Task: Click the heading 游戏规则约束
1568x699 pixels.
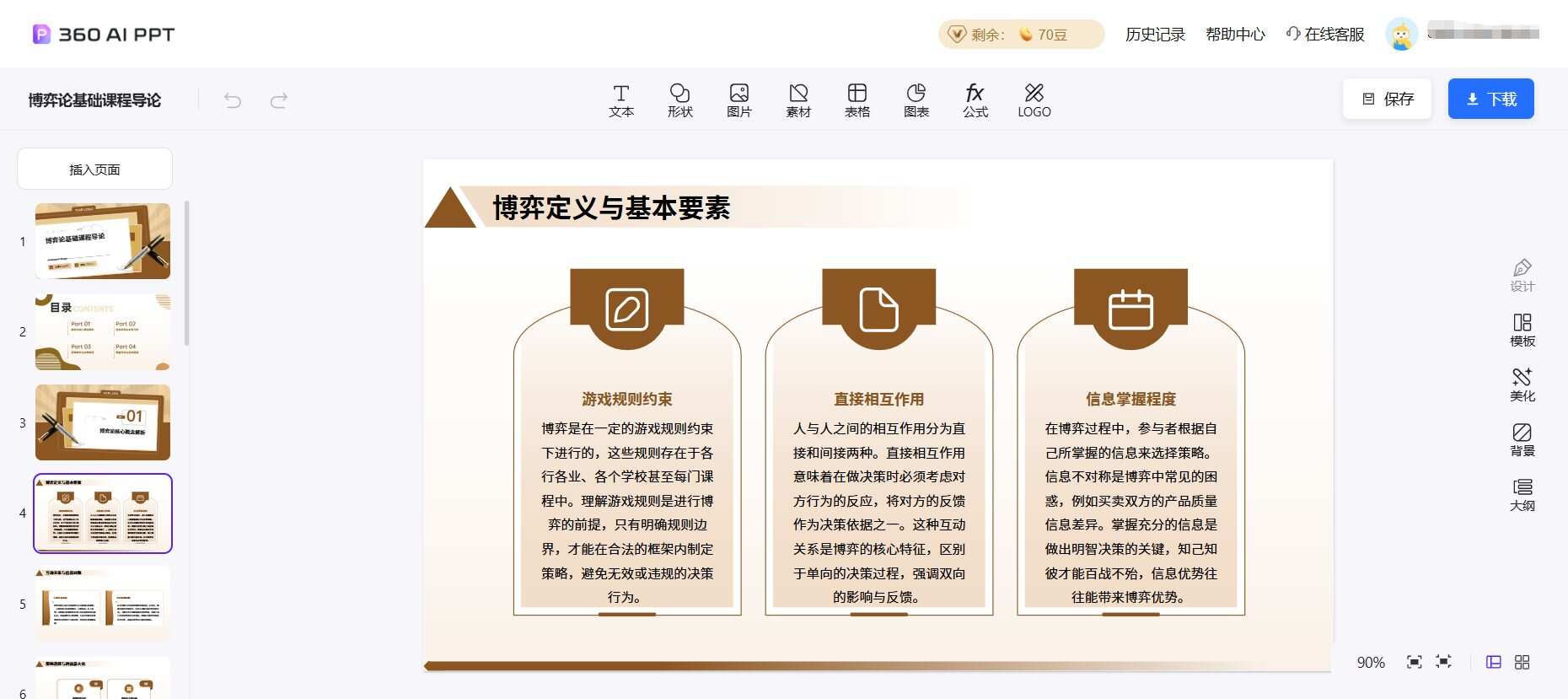Action: point(627,399)
